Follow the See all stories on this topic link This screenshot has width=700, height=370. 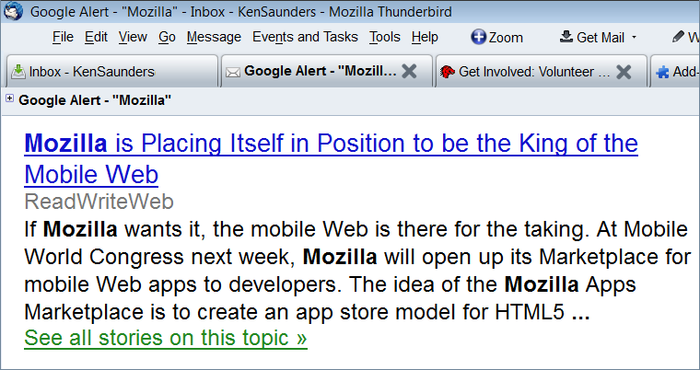166,337
